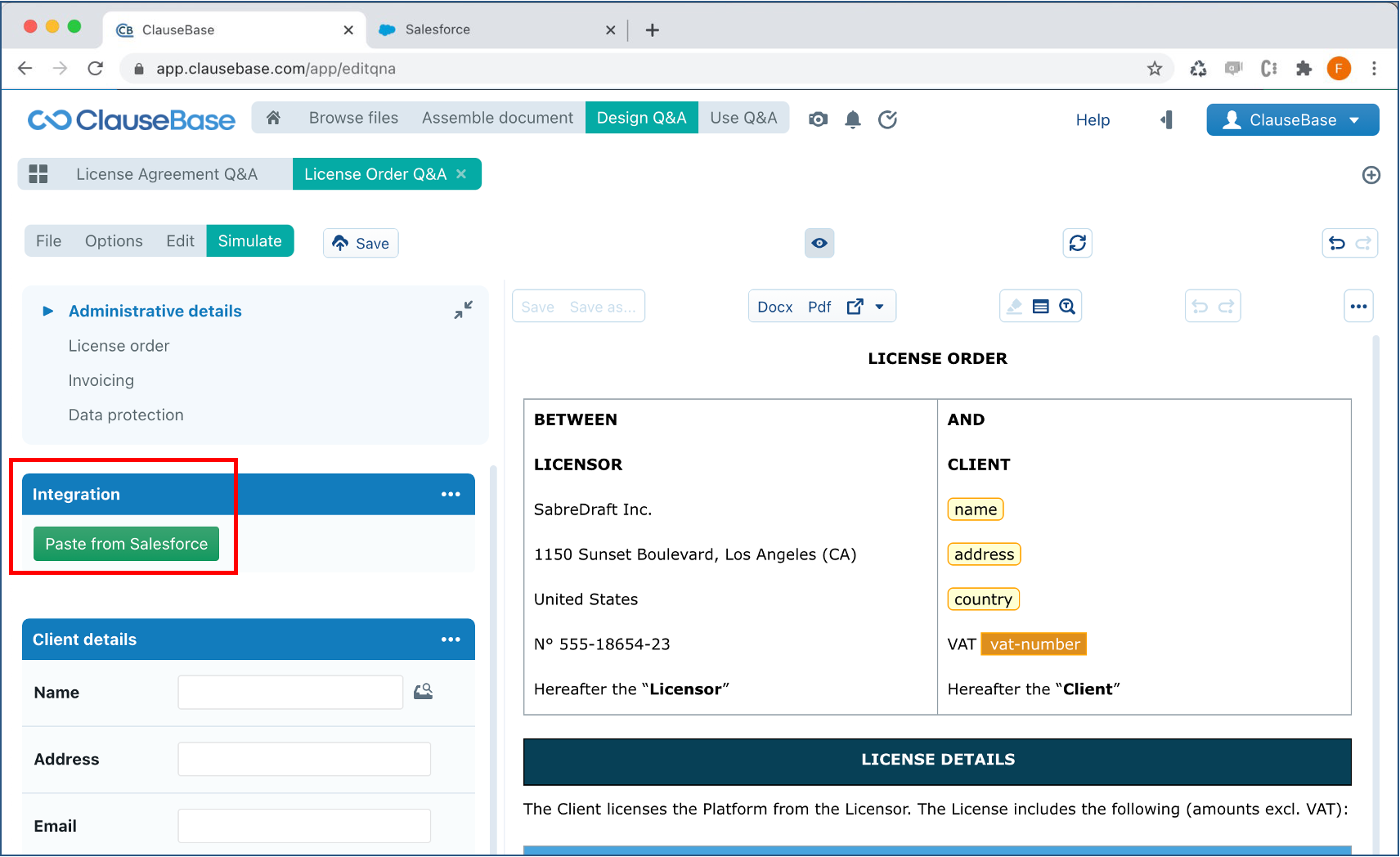The width and height of the screenshot is (1400, 857).
Task: Click the contact lookup icon beside Name
Action: point(423,692)
